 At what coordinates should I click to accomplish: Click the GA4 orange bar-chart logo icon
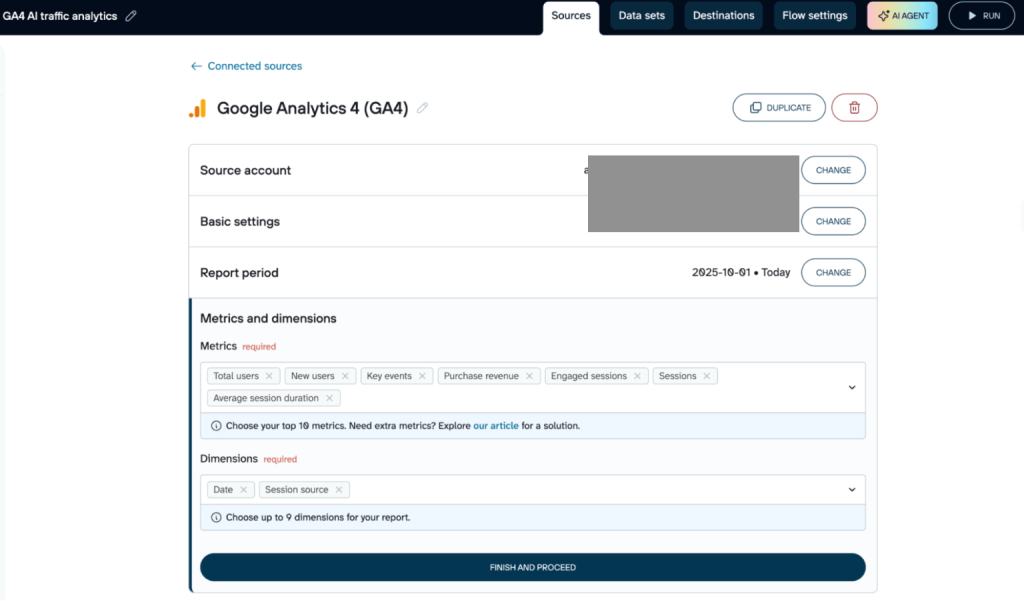click(x=197, y=108)
